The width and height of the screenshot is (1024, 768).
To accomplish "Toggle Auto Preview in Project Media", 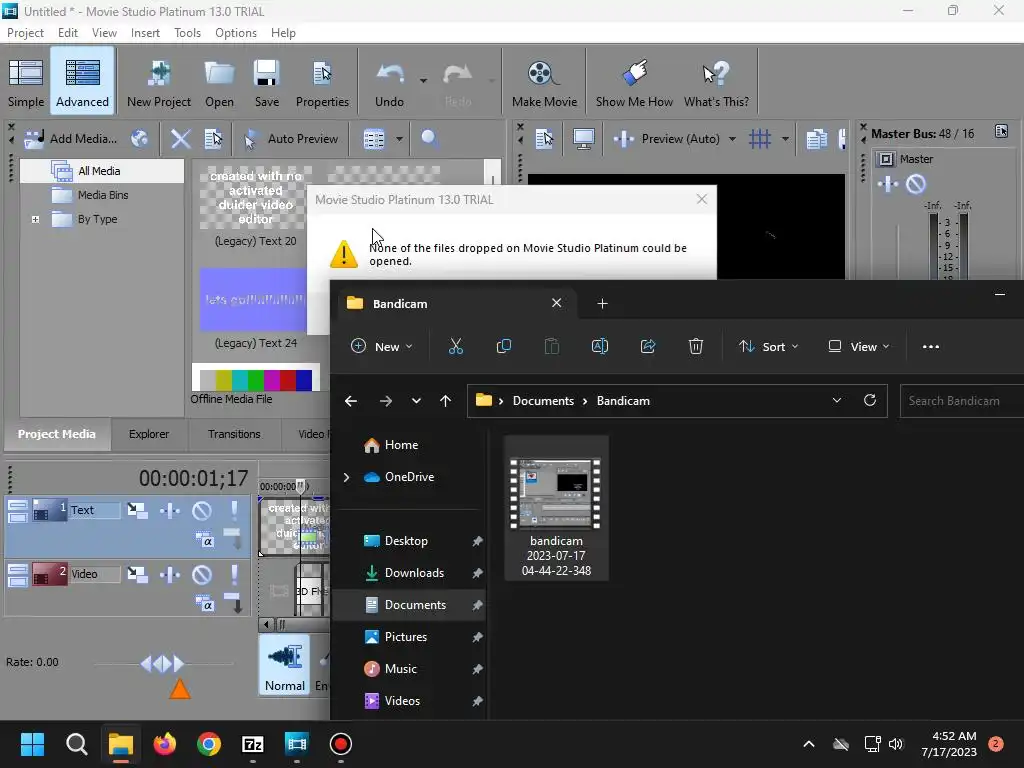I will point(291,138).
